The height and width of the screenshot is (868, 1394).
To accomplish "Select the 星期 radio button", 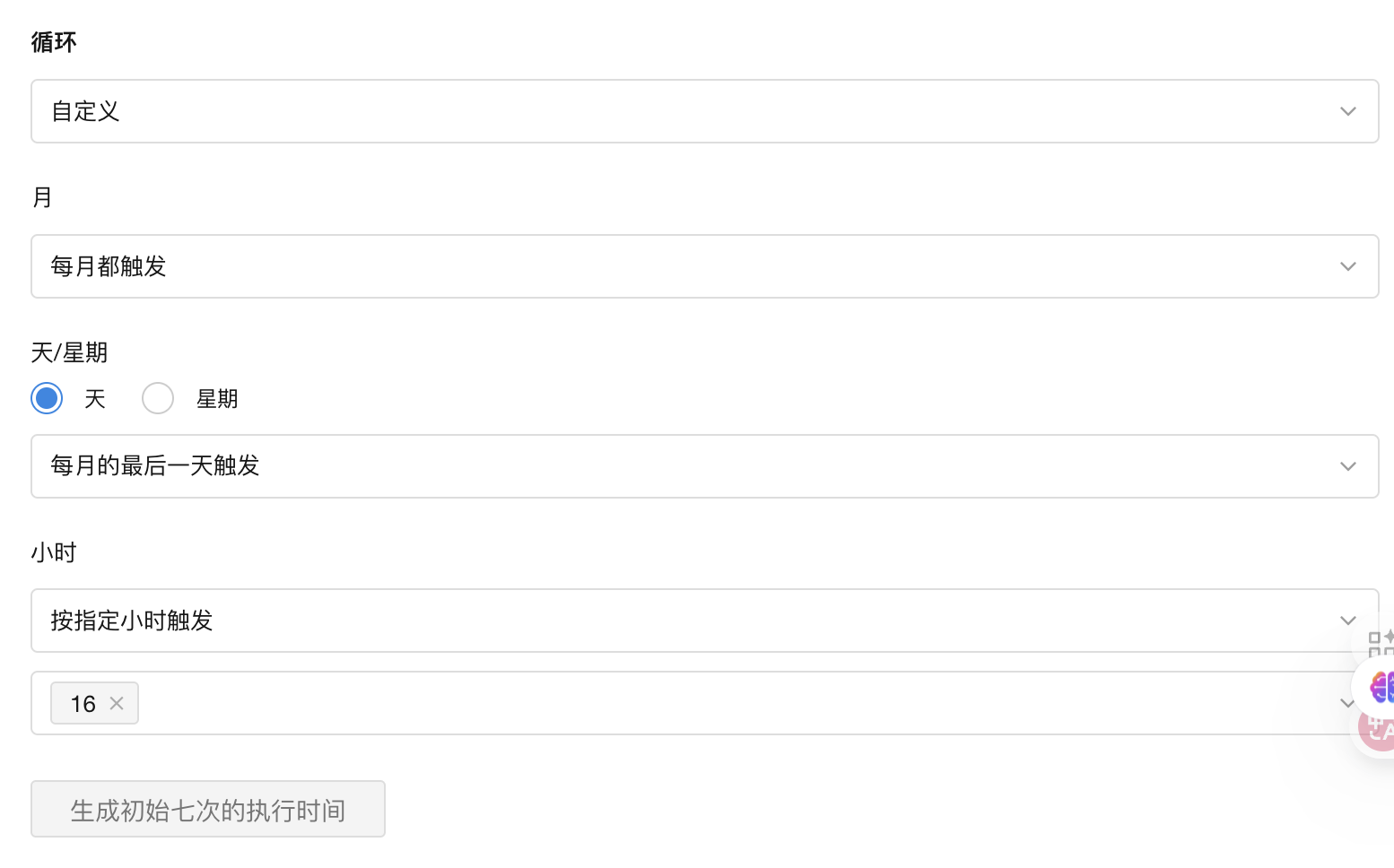I will pyautogui.click(x=158, y=398).
